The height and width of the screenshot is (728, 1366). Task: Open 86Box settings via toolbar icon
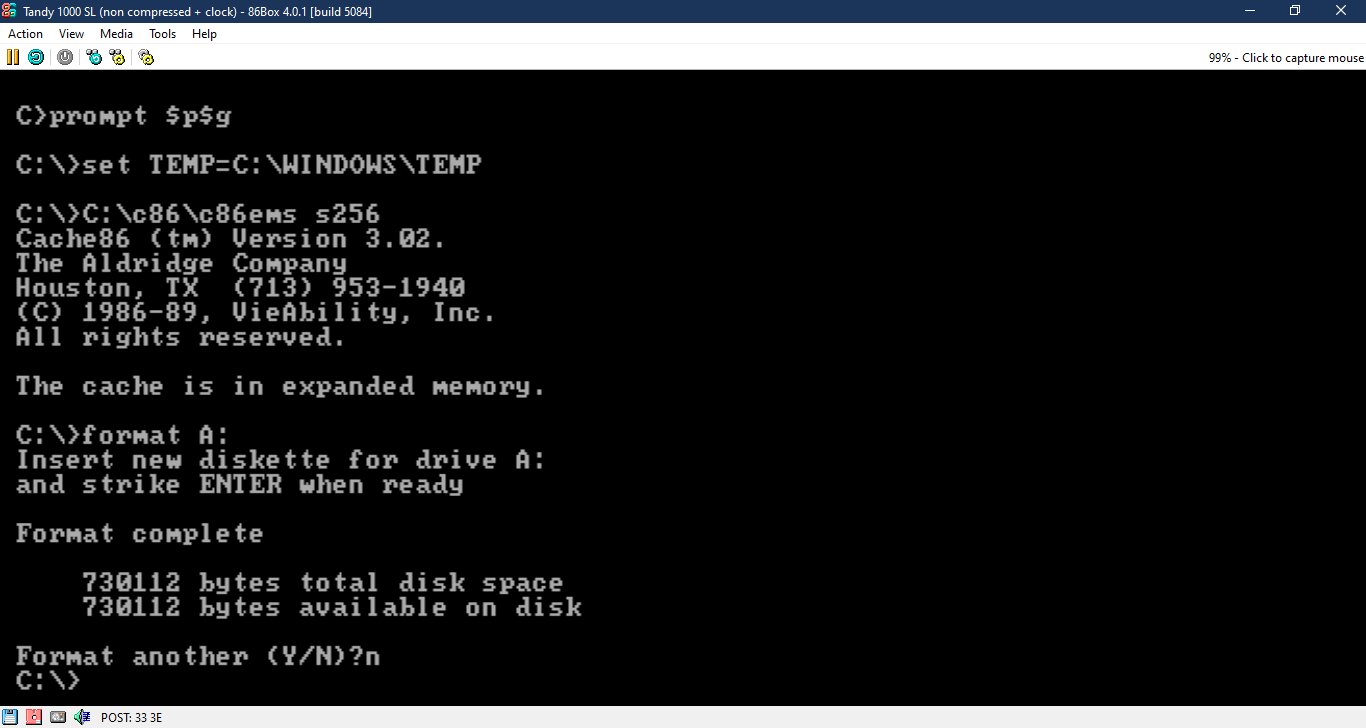tap(146, 57)
